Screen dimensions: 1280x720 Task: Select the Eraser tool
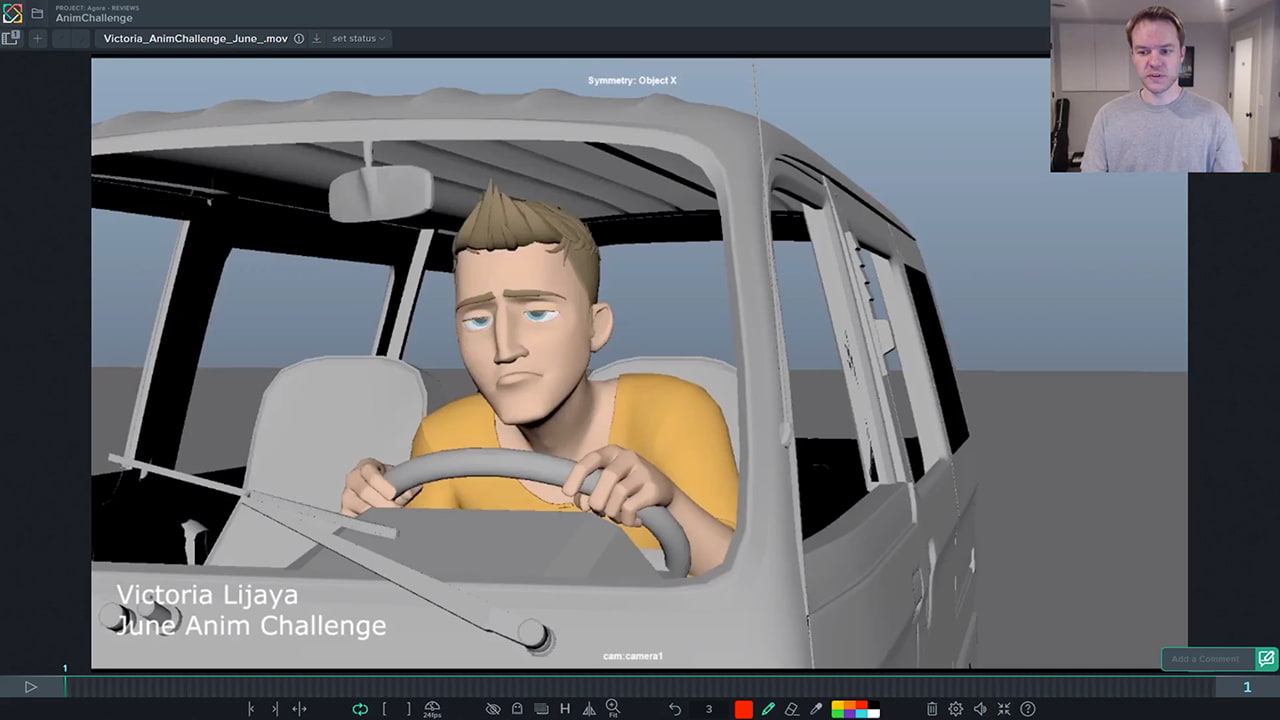[x=792, y=708]
